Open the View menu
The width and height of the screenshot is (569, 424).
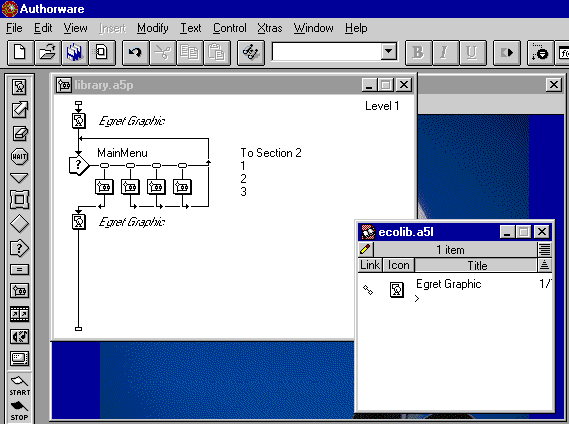[x=75, y=28]
